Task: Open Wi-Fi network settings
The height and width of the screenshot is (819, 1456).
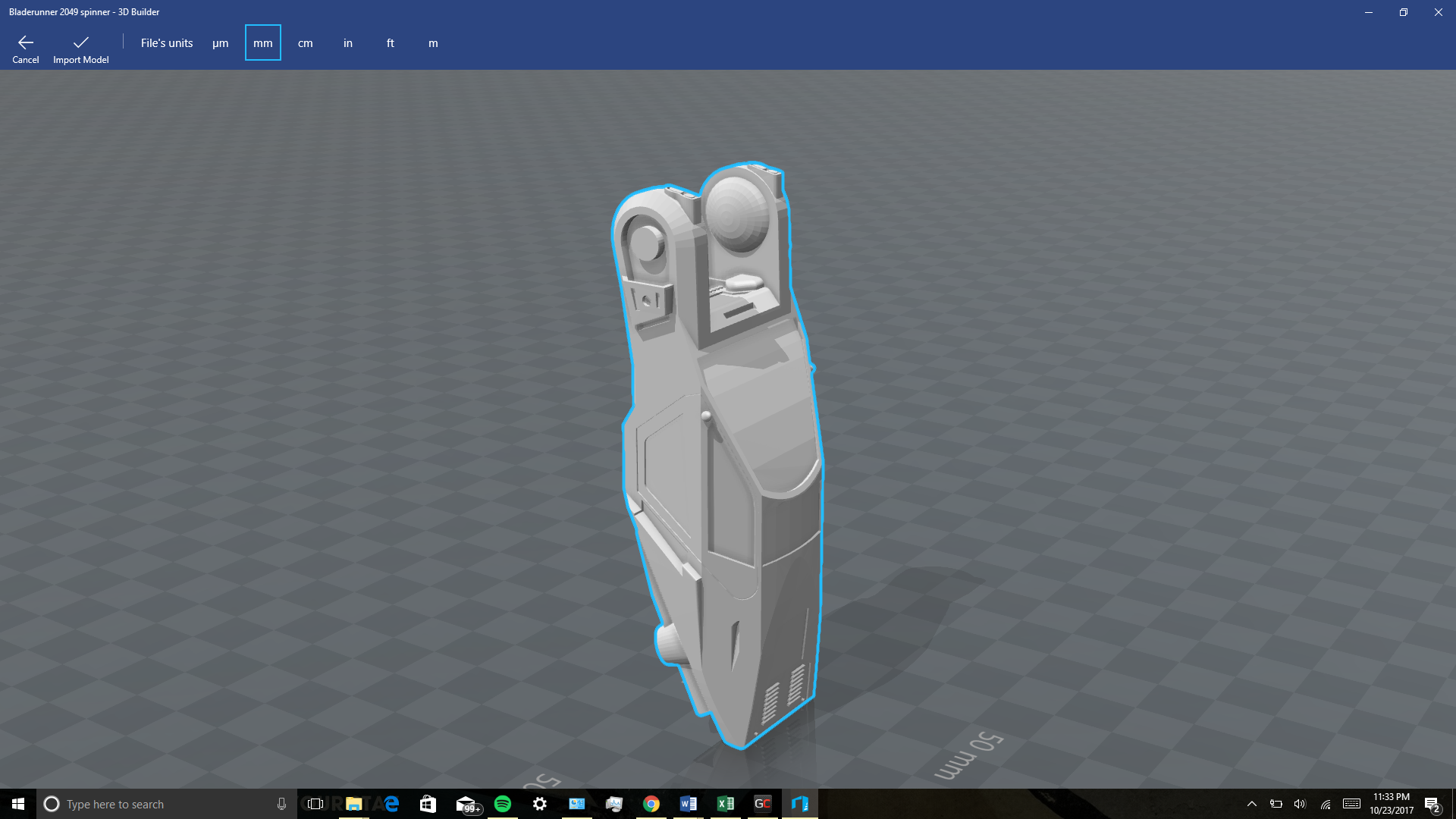Action: (1326, 804)
